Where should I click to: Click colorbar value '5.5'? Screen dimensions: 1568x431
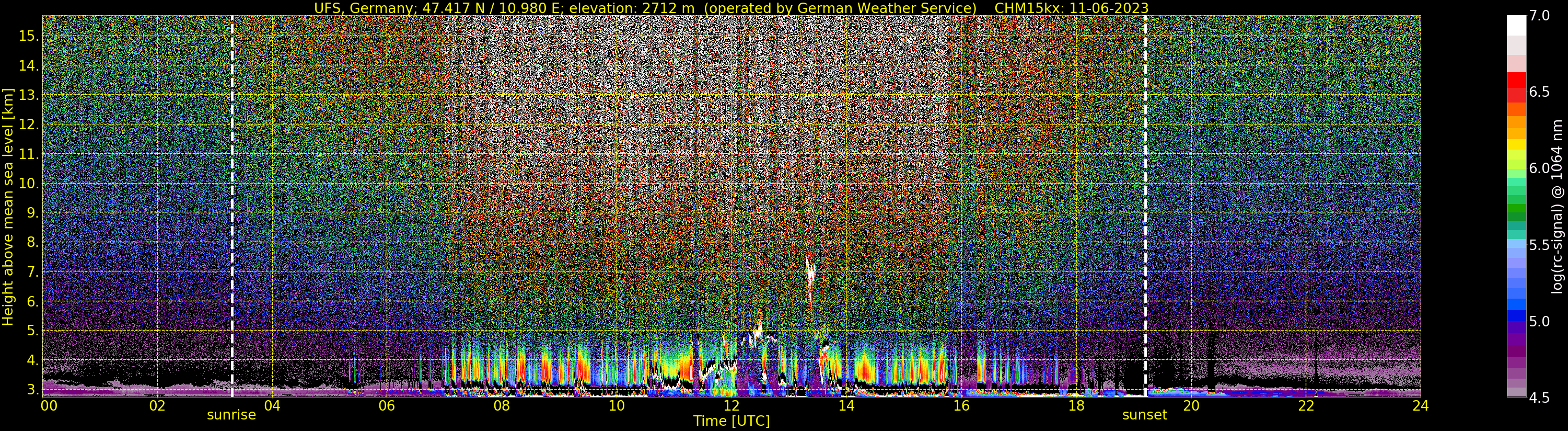click(x=1539, y=245)
